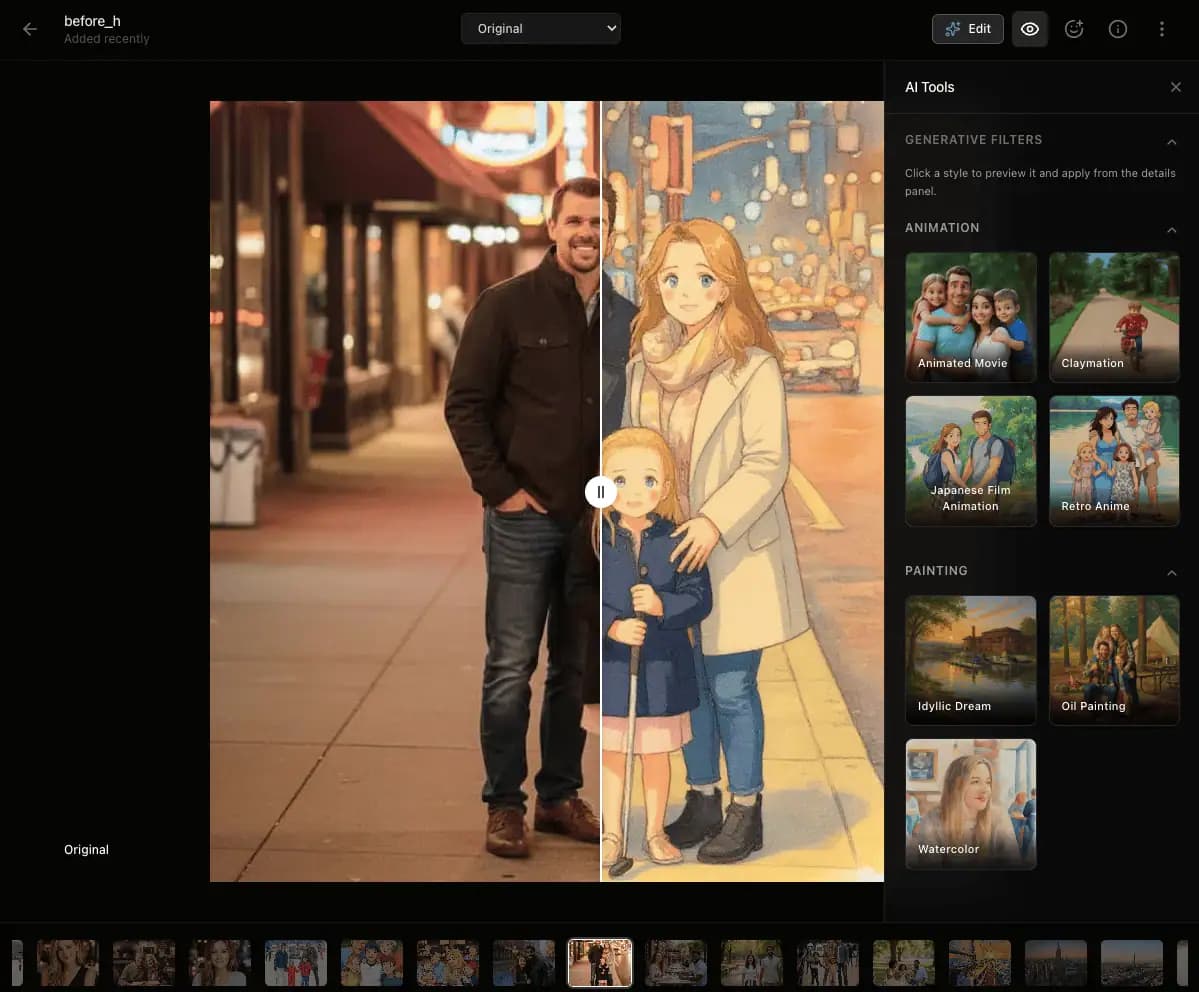The width and height of the screenshot is (1199, 992).
Task: View photo info via the info icon
Action: coord(1117,29)
